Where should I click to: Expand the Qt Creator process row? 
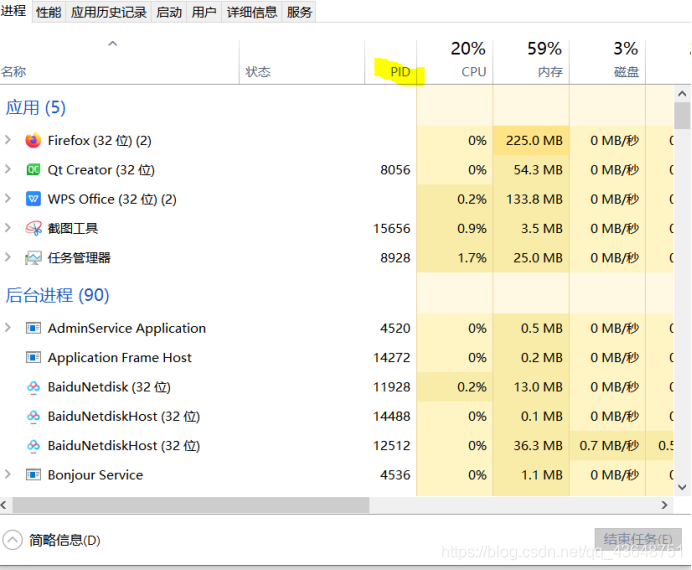point(8,169)
